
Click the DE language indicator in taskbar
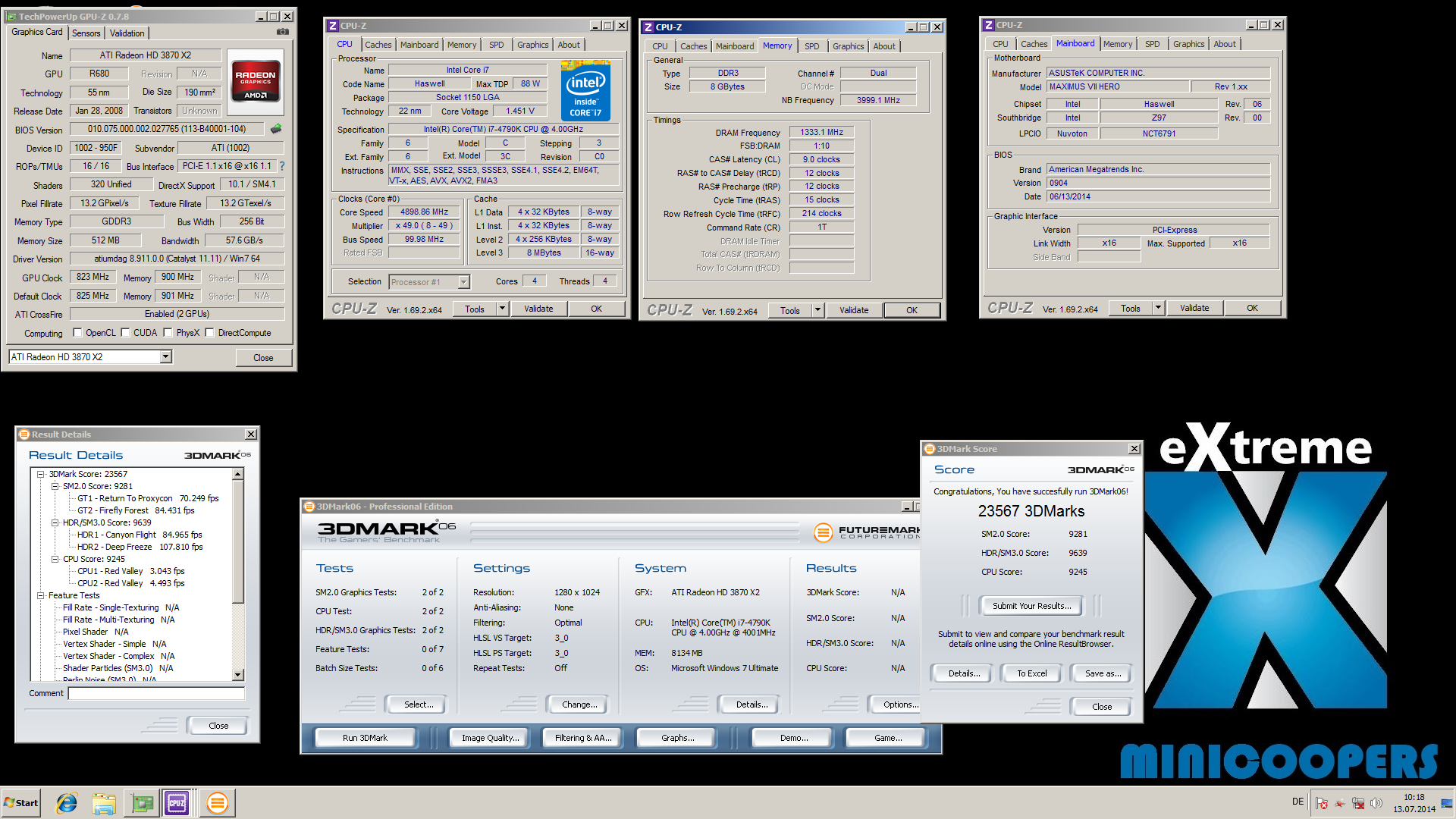(x=1298, y=802)
